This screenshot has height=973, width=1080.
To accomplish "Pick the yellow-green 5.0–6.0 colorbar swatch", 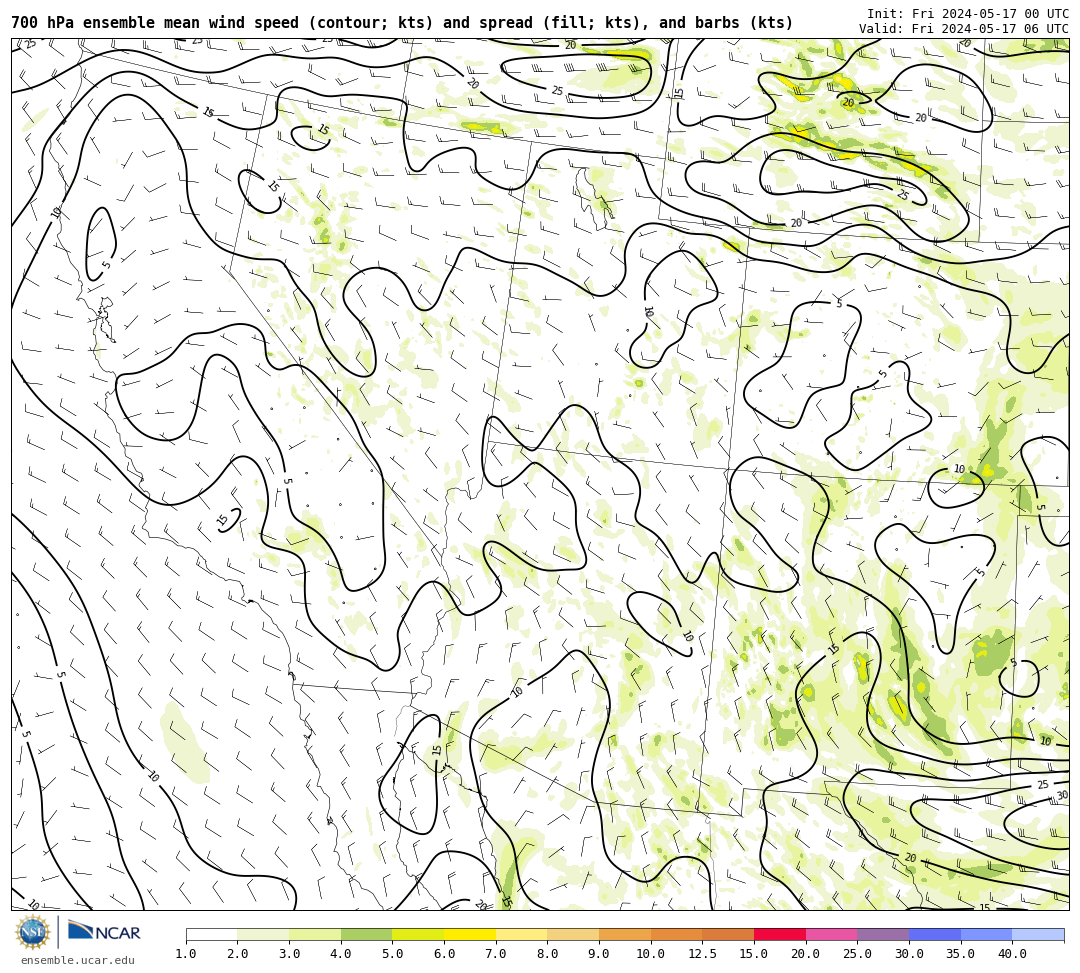I will tap(418, 934).
